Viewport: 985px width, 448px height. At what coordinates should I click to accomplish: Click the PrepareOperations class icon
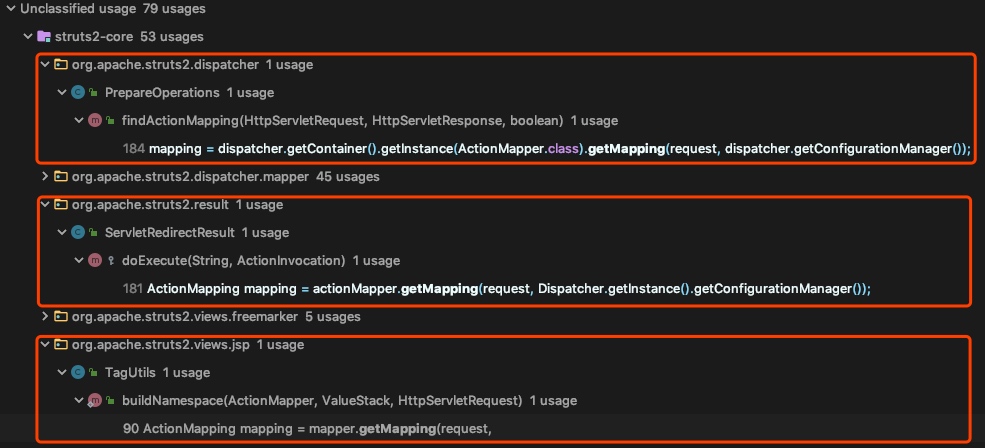pyautogui.click(x=78, y=92)
